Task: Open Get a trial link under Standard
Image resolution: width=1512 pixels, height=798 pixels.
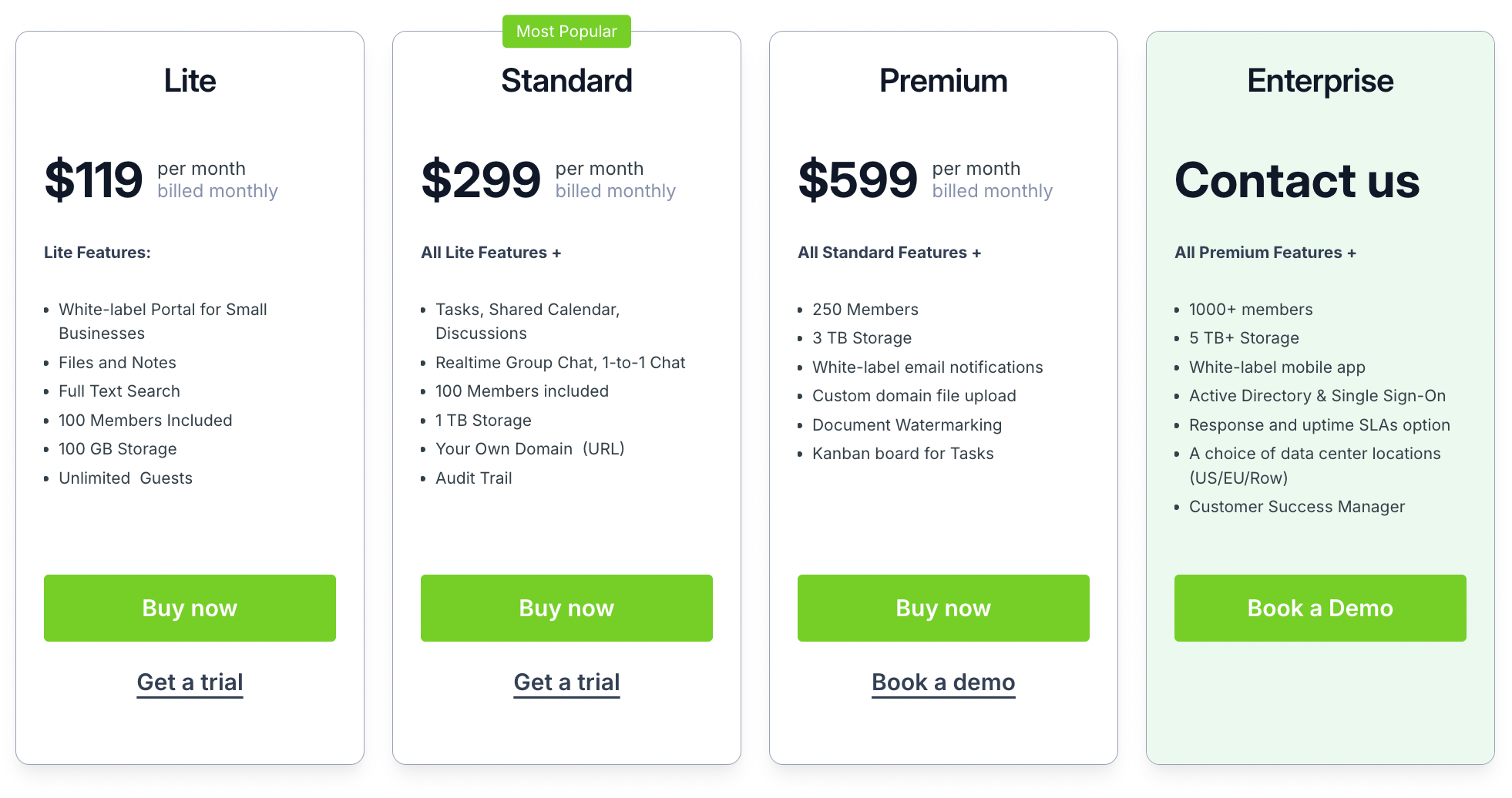Action: [x=566, y=682]
